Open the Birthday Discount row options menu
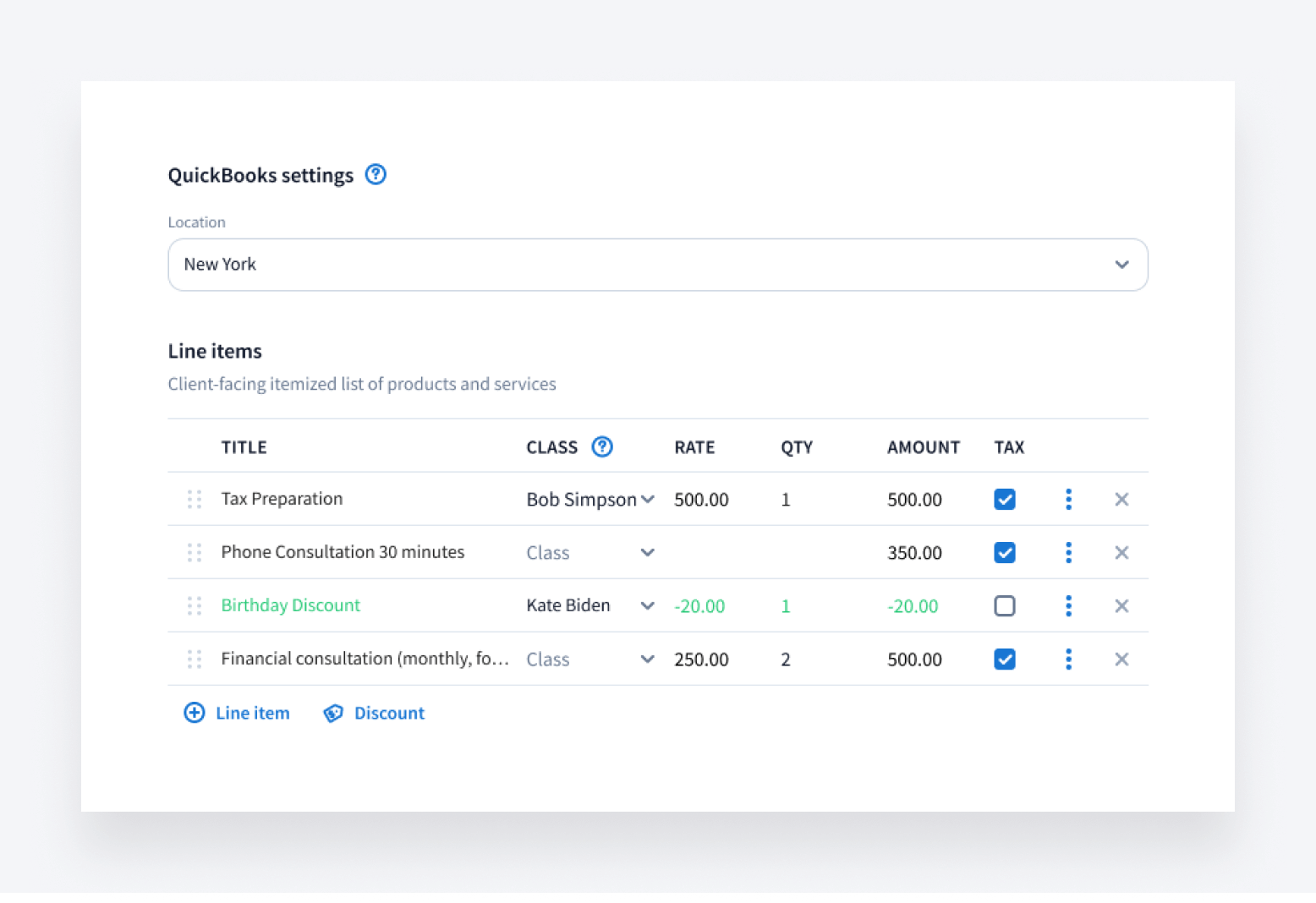This screenshot has width=1316, height=903. (1068, 606)
